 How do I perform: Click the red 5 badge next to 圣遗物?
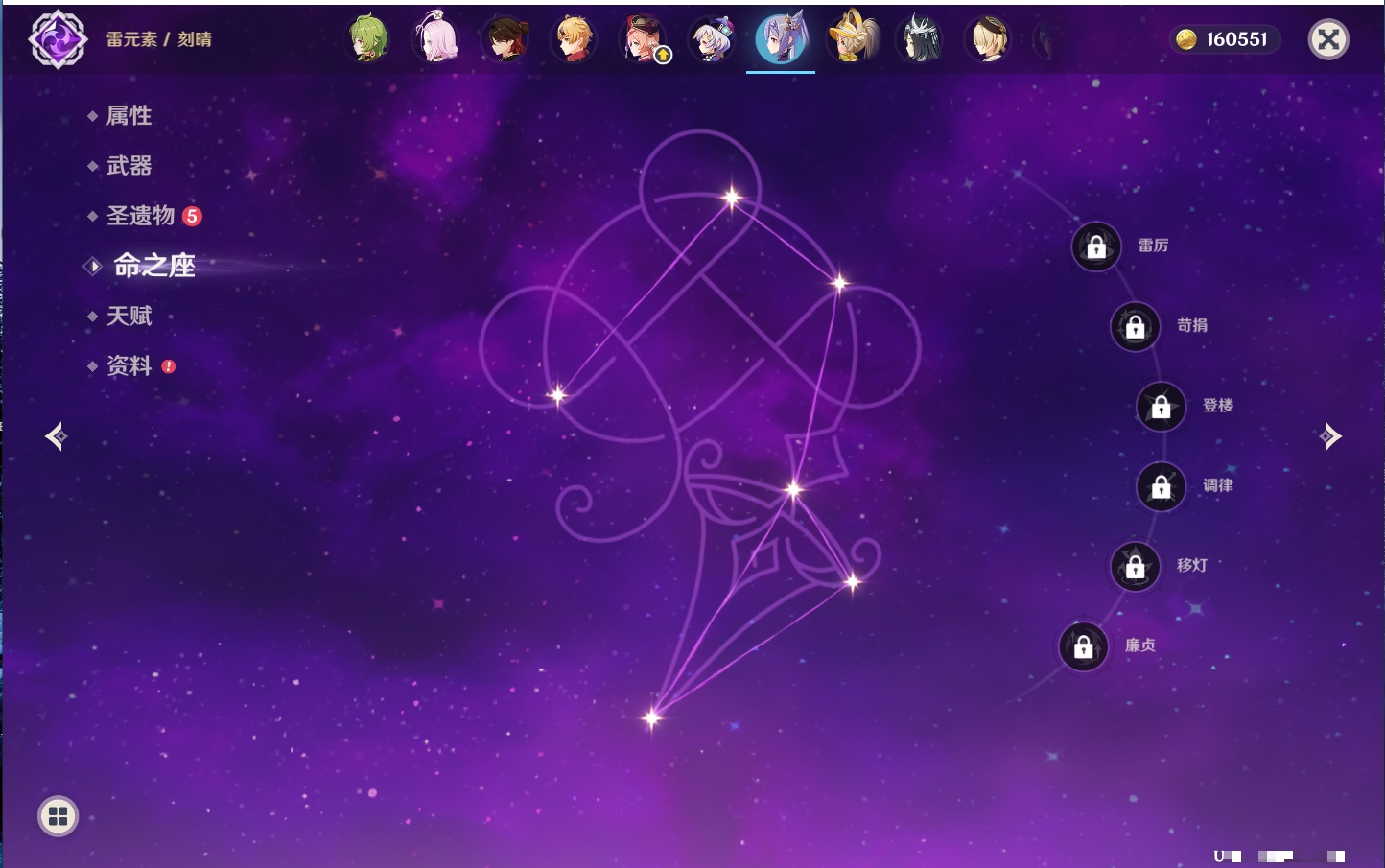pyautogui.click(x=192, y=216)
